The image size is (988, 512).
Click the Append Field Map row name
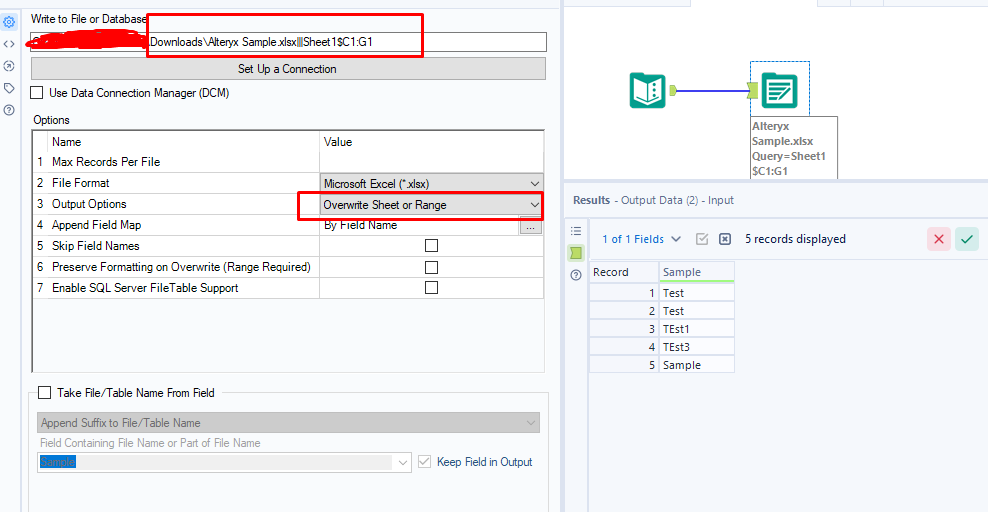click(96, 225)
